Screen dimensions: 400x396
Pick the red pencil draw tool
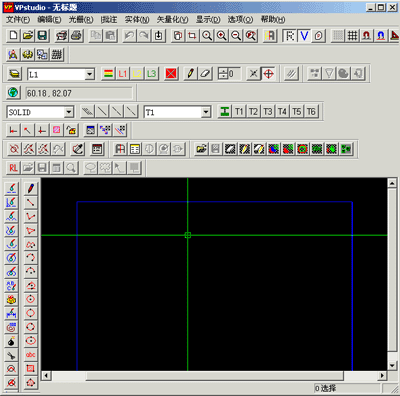click(x=31, y=188)
